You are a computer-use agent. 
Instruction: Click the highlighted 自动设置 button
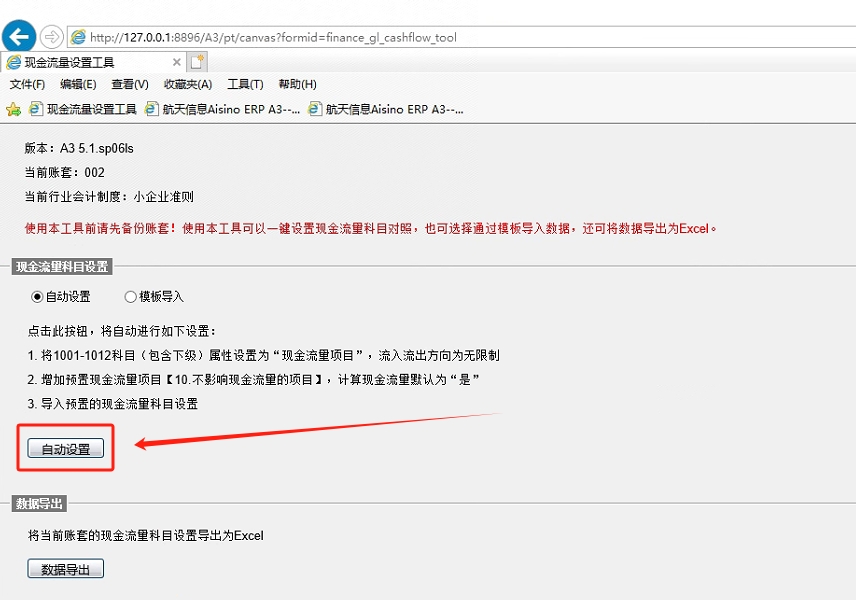64,448
